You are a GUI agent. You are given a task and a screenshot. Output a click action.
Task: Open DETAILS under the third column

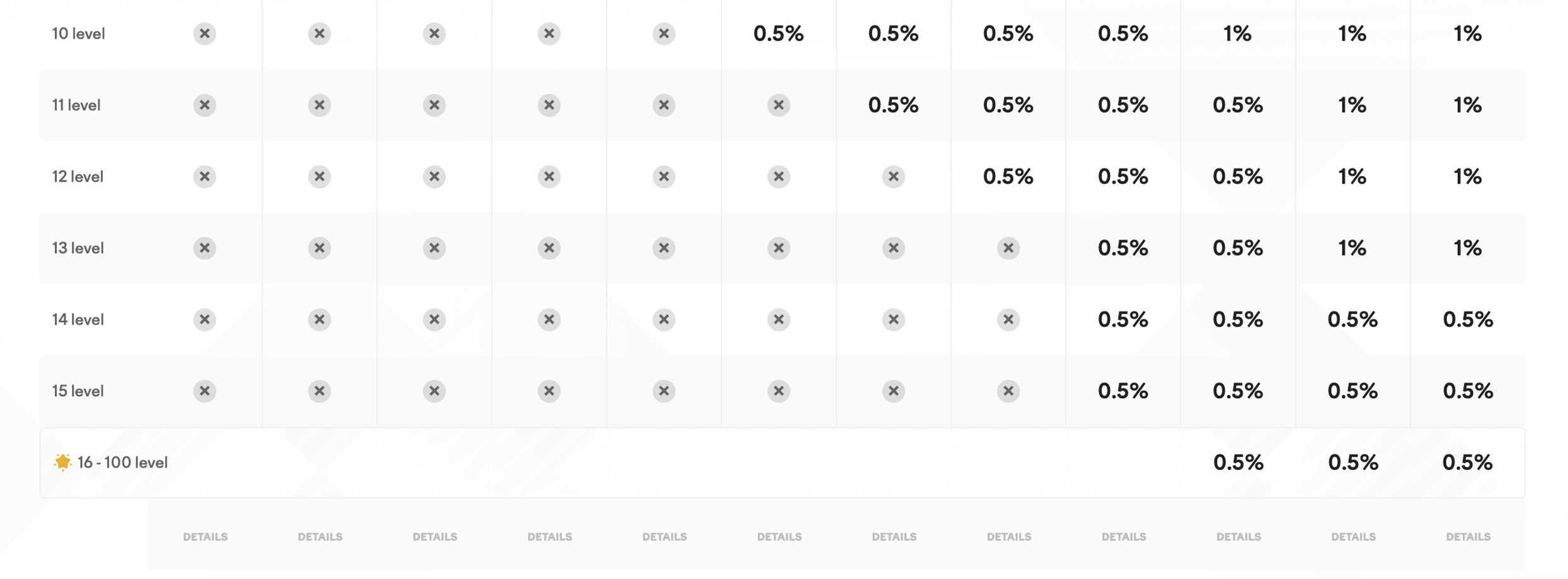(435, 537)
